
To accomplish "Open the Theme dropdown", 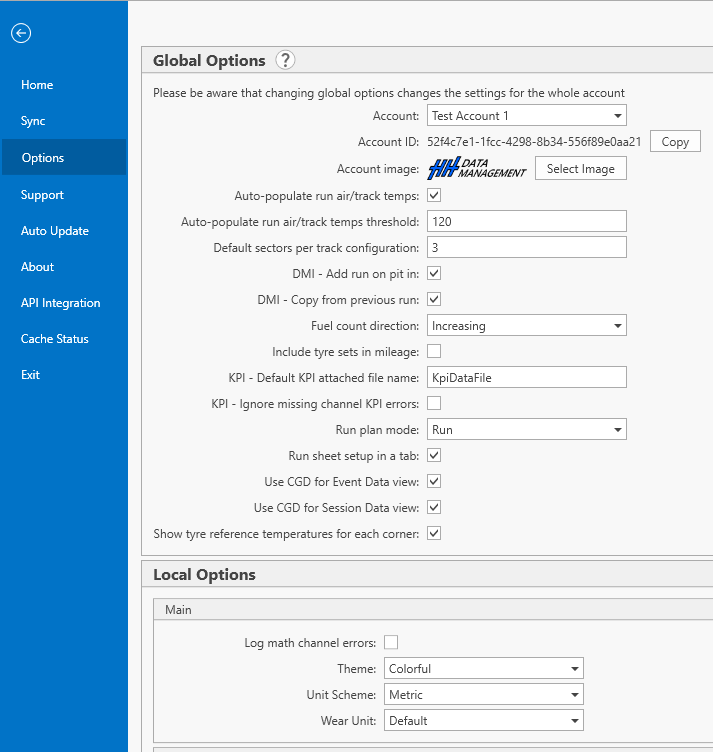I will coord(483,668).
